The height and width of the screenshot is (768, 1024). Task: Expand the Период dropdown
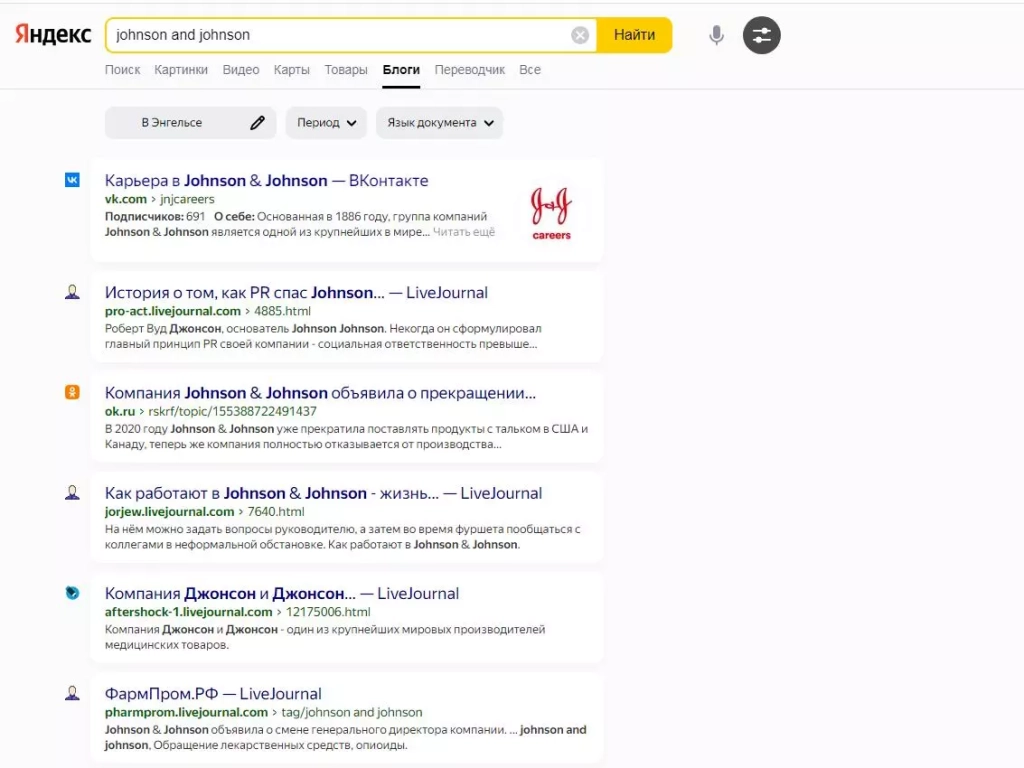pyautogui.click(x=327, y=123)
